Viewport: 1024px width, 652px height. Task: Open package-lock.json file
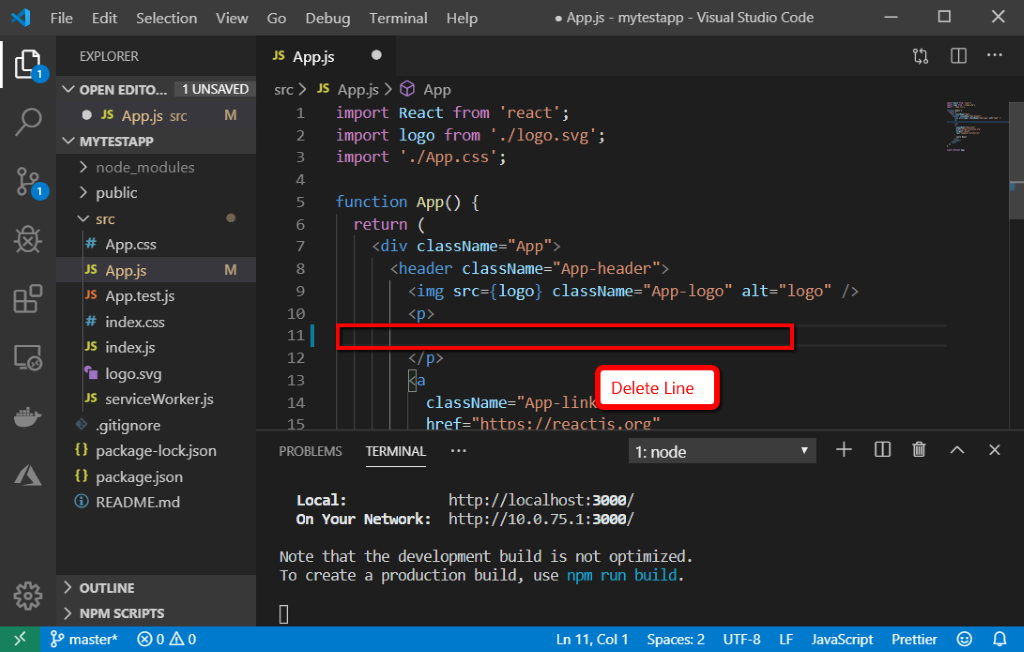point(155,451)
